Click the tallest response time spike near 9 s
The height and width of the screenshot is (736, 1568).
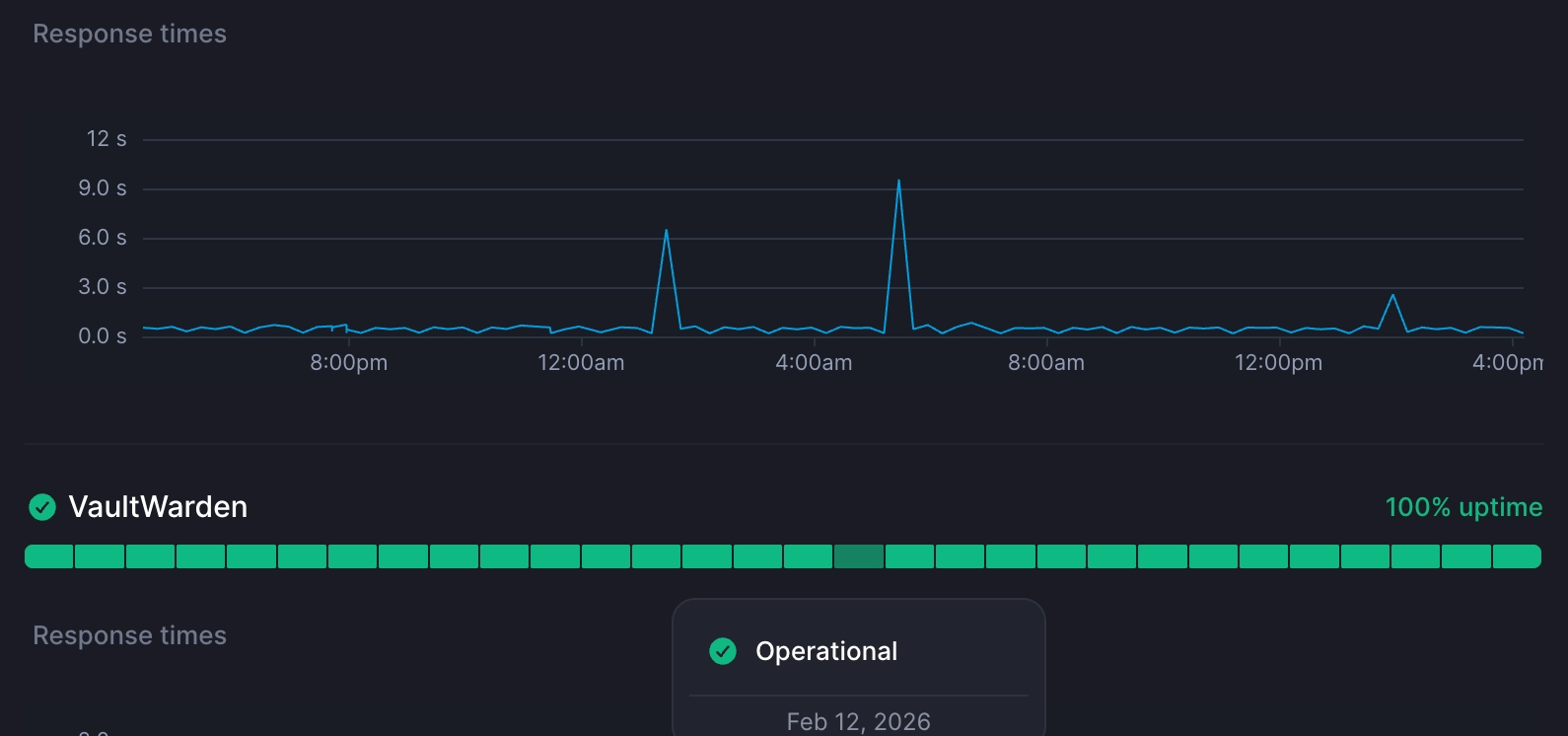click(898, 183)
